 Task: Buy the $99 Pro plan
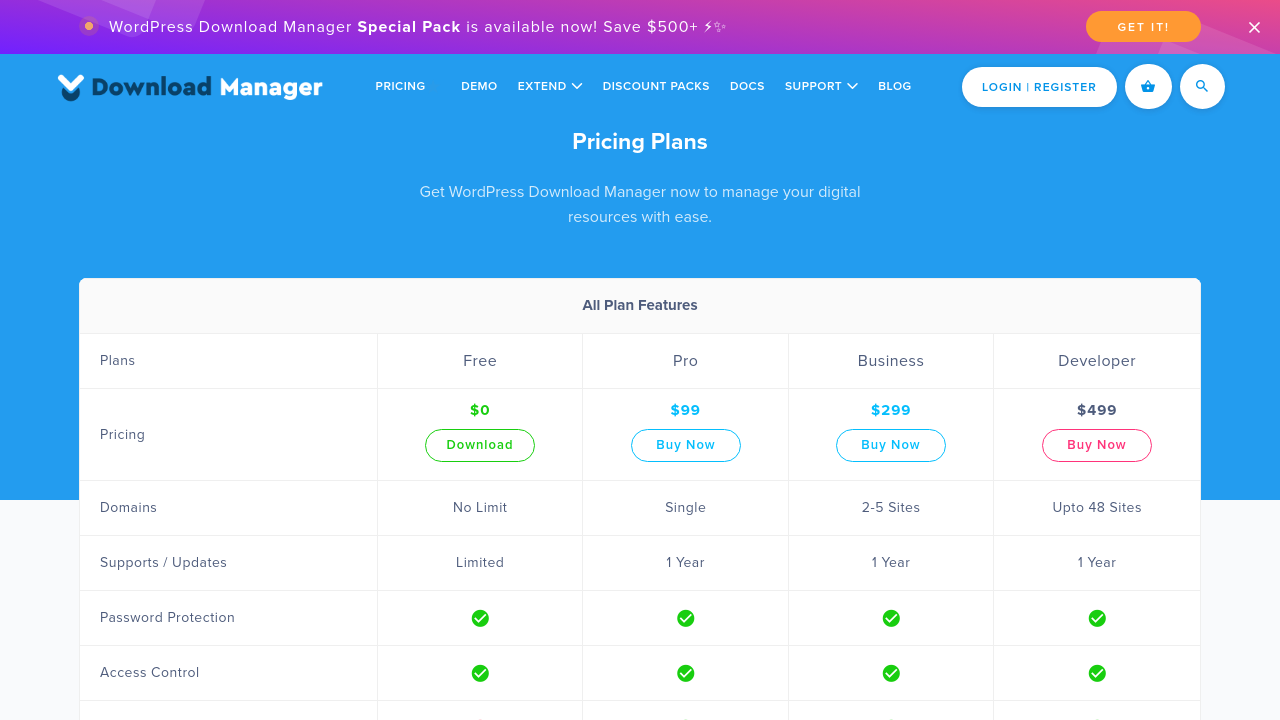[x=685, y=445]
